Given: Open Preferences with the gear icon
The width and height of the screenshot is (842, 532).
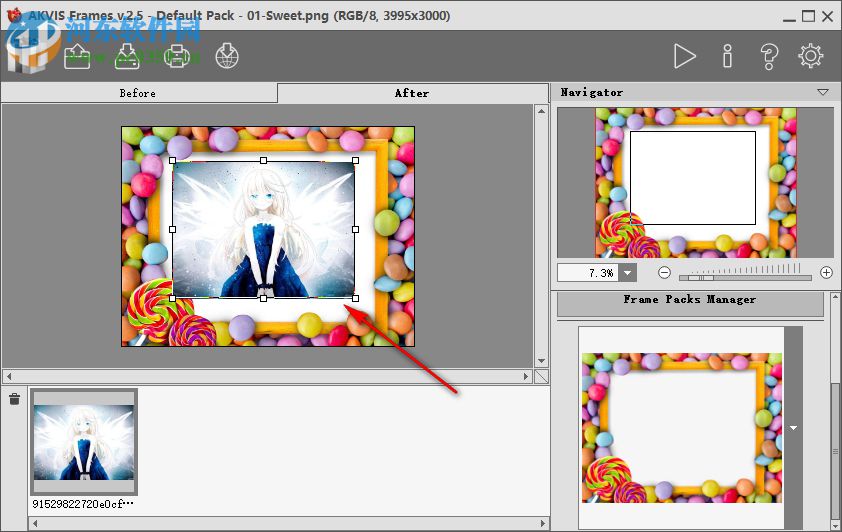Looking at the screenshot, I should point(811,56).
